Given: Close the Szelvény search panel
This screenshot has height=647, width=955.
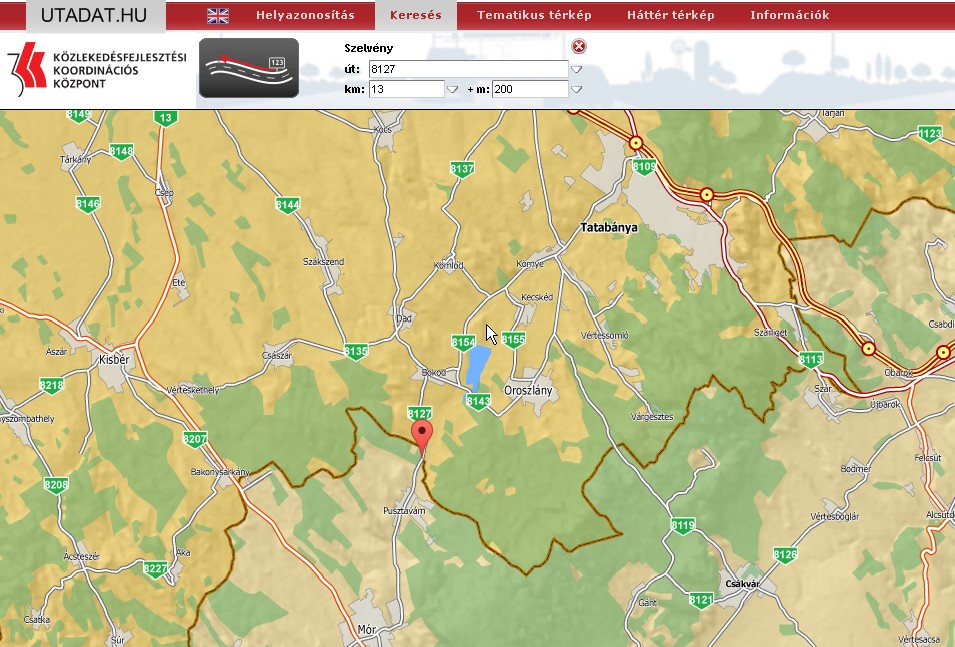Looking at the screenshot, I should click(x=579, y=46).
